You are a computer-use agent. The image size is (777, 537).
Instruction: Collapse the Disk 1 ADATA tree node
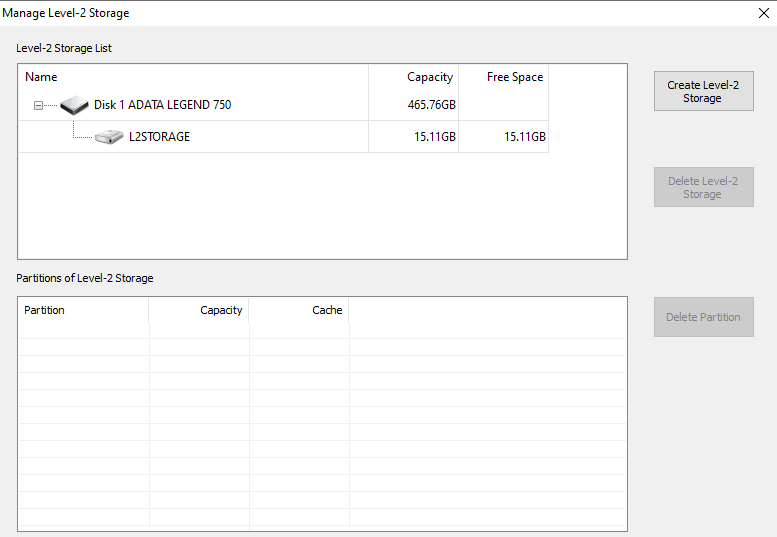tap(39, 105)
